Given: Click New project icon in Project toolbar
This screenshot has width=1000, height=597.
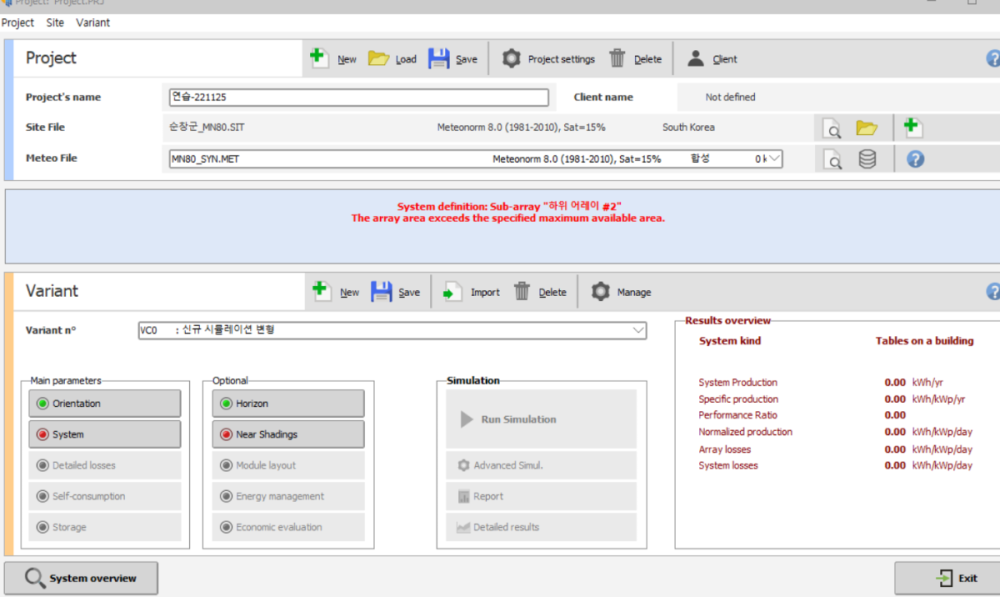Looking at the screenshot, I should pyautogui.click(x=319, y=59).
